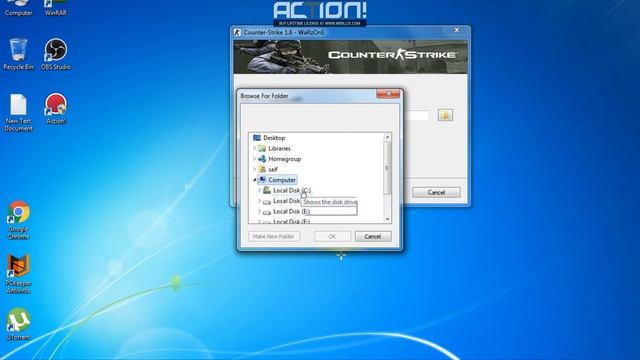Click Cancel in Browse For Folder dialog

click(x=373, y=236)
